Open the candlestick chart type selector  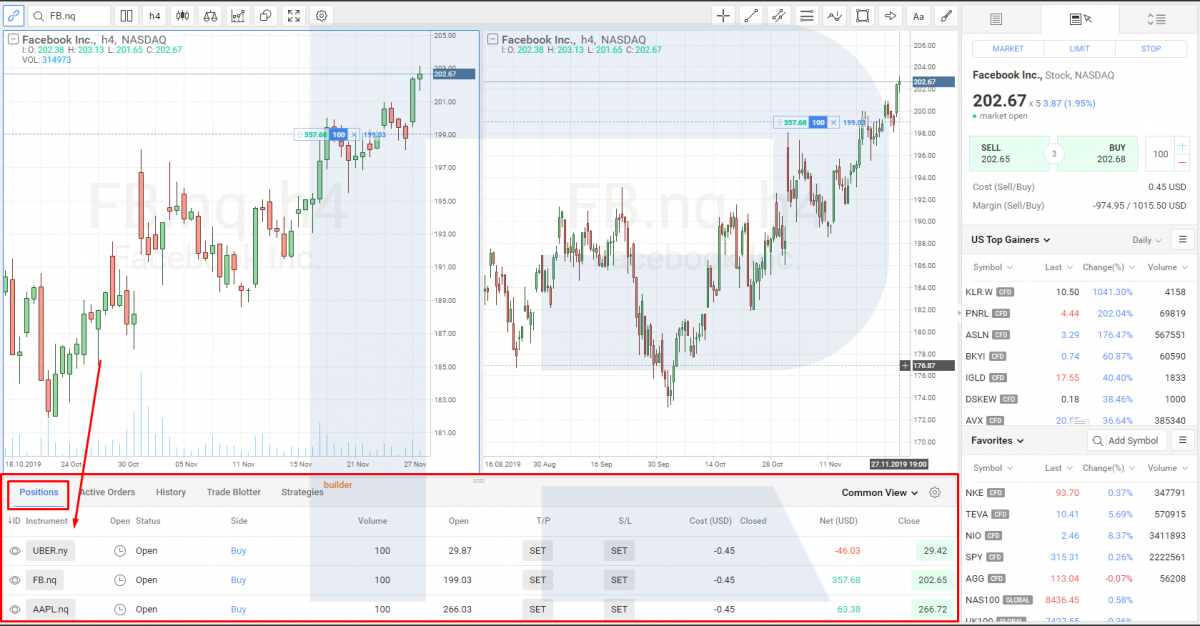point(182,16)
